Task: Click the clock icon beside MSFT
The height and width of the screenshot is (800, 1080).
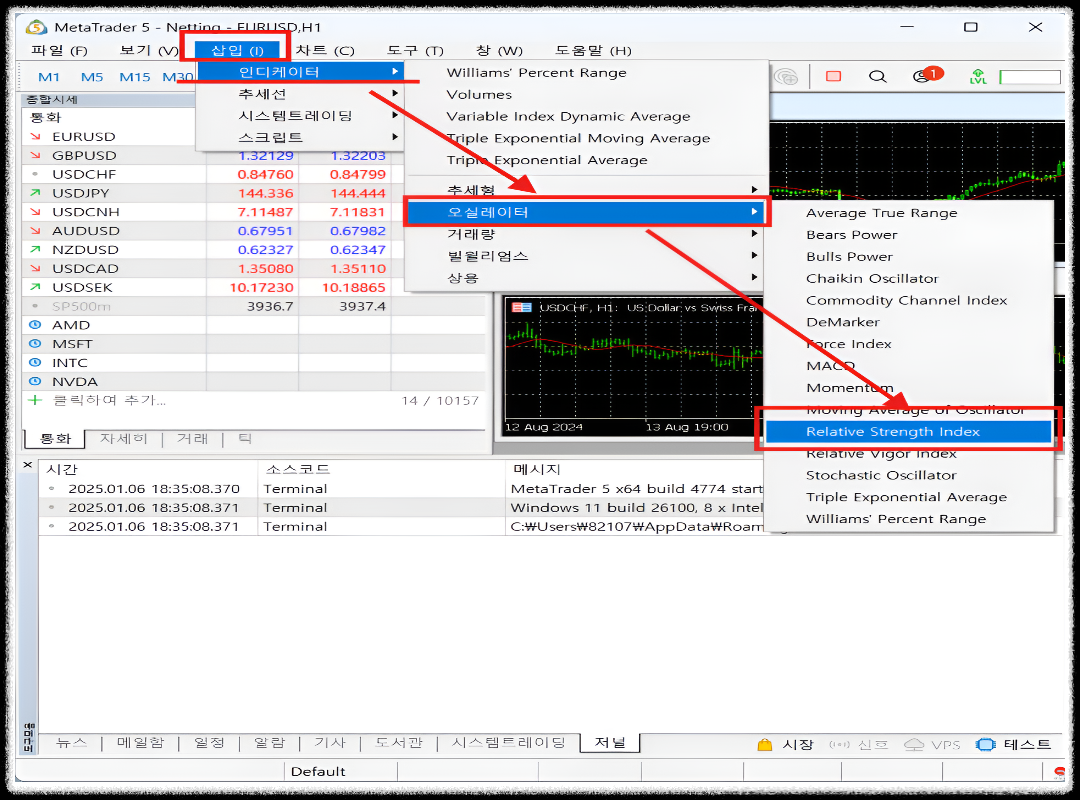Action: (35, 344)
